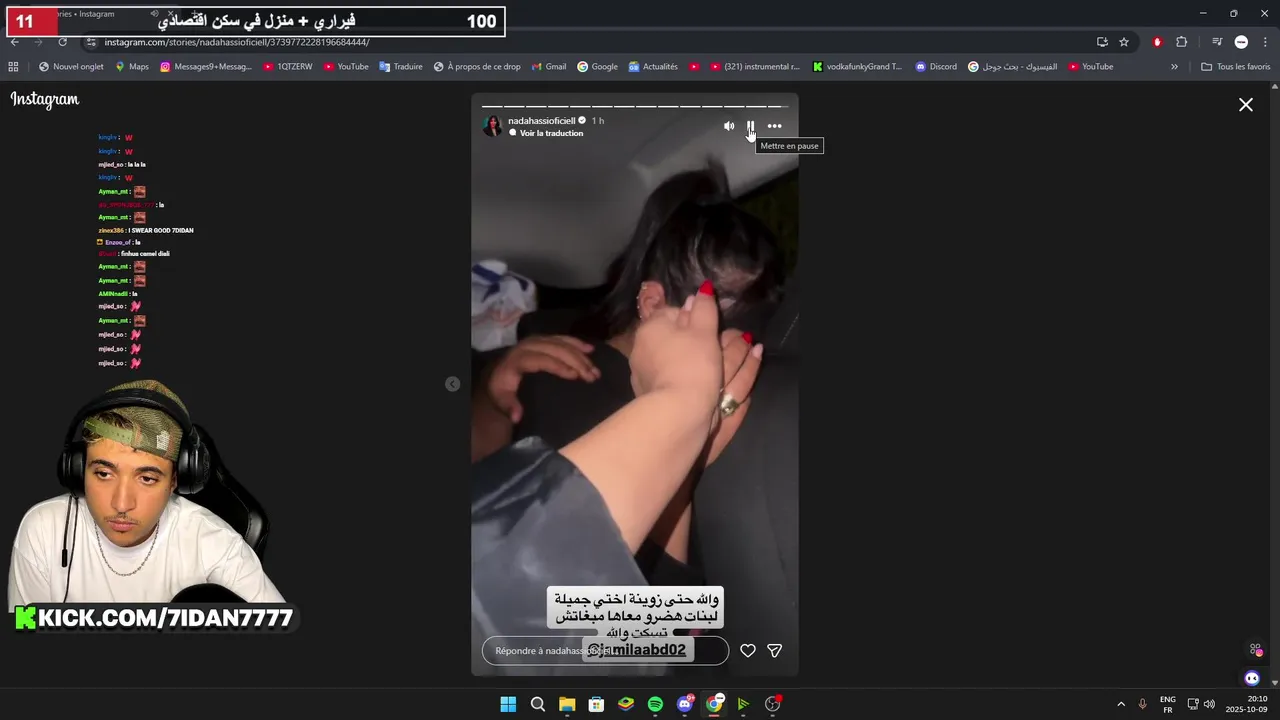
Task: Open (321) instrumental r... YouTube bookmark
Action: 755,67
